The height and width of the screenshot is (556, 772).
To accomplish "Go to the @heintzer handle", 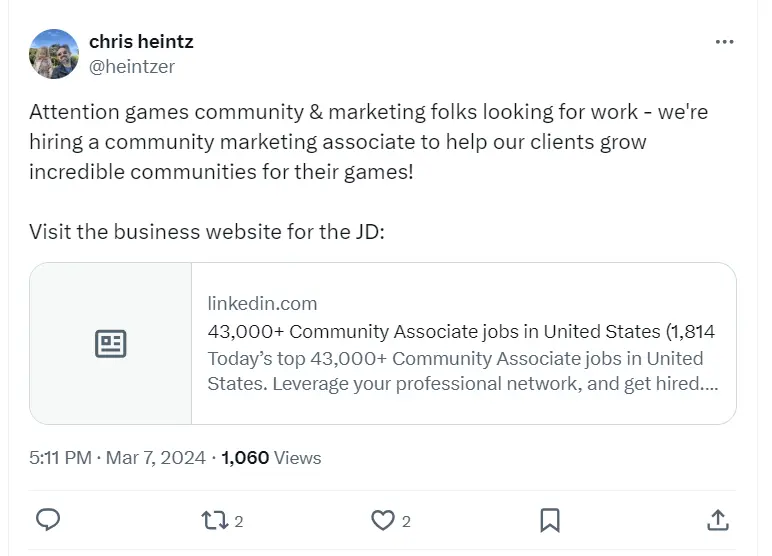I will [132, 66].
